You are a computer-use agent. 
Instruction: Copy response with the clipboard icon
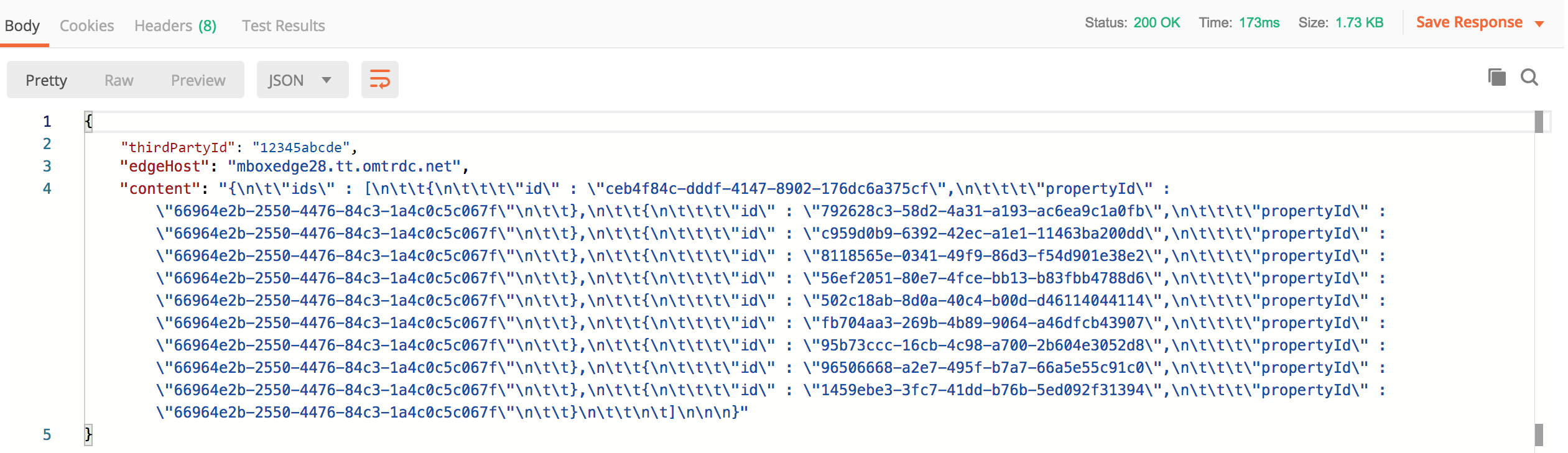click(1496, 78)
